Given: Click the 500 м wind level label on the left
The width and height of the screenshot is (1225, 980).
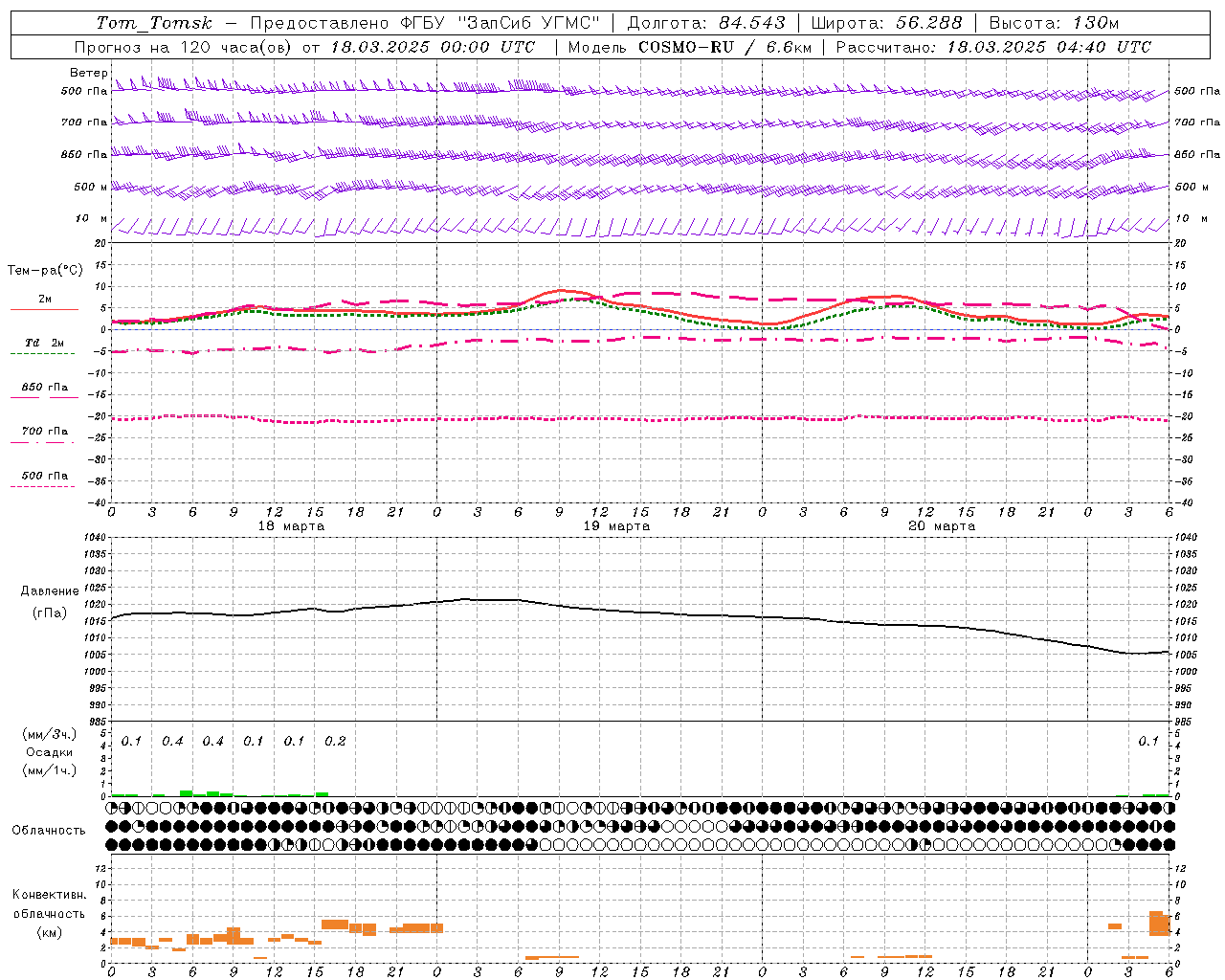Looking at the screenshot, I should (91, 187).
